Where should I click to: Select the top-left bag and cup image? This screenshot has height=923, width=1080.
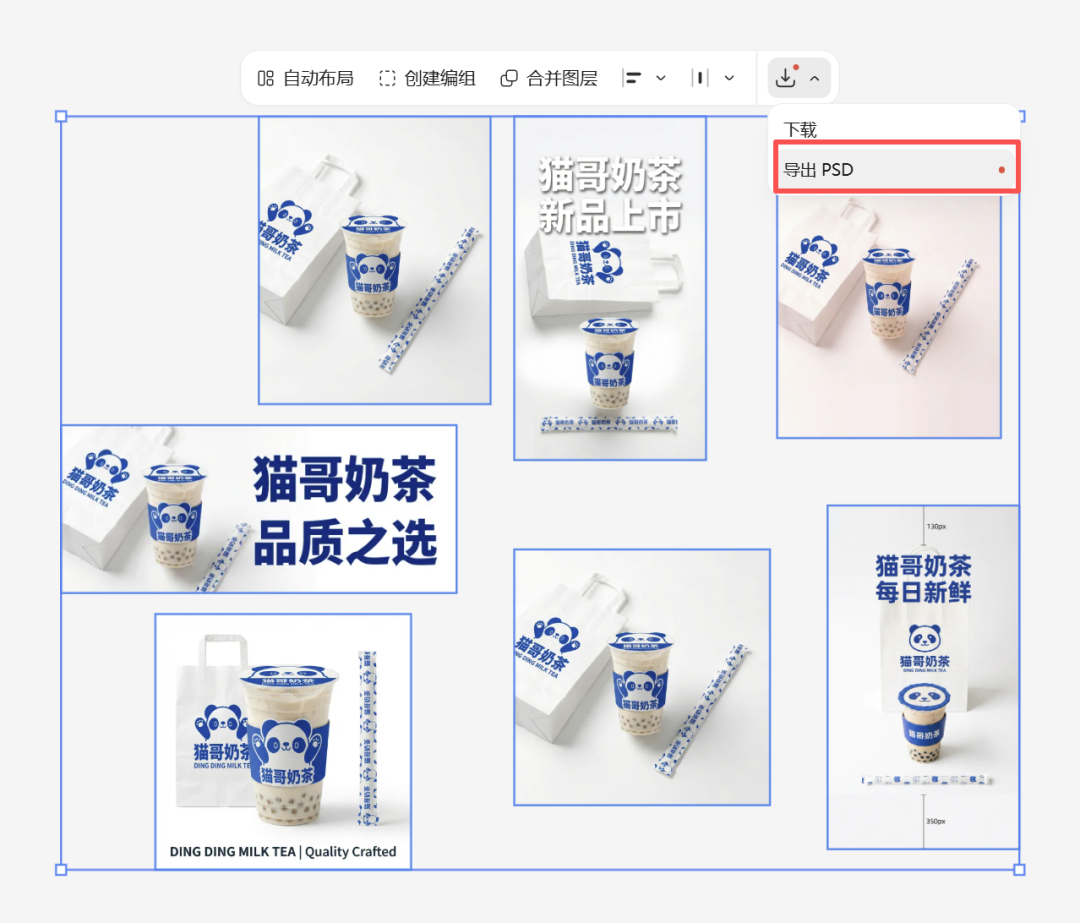click(374, 258)
